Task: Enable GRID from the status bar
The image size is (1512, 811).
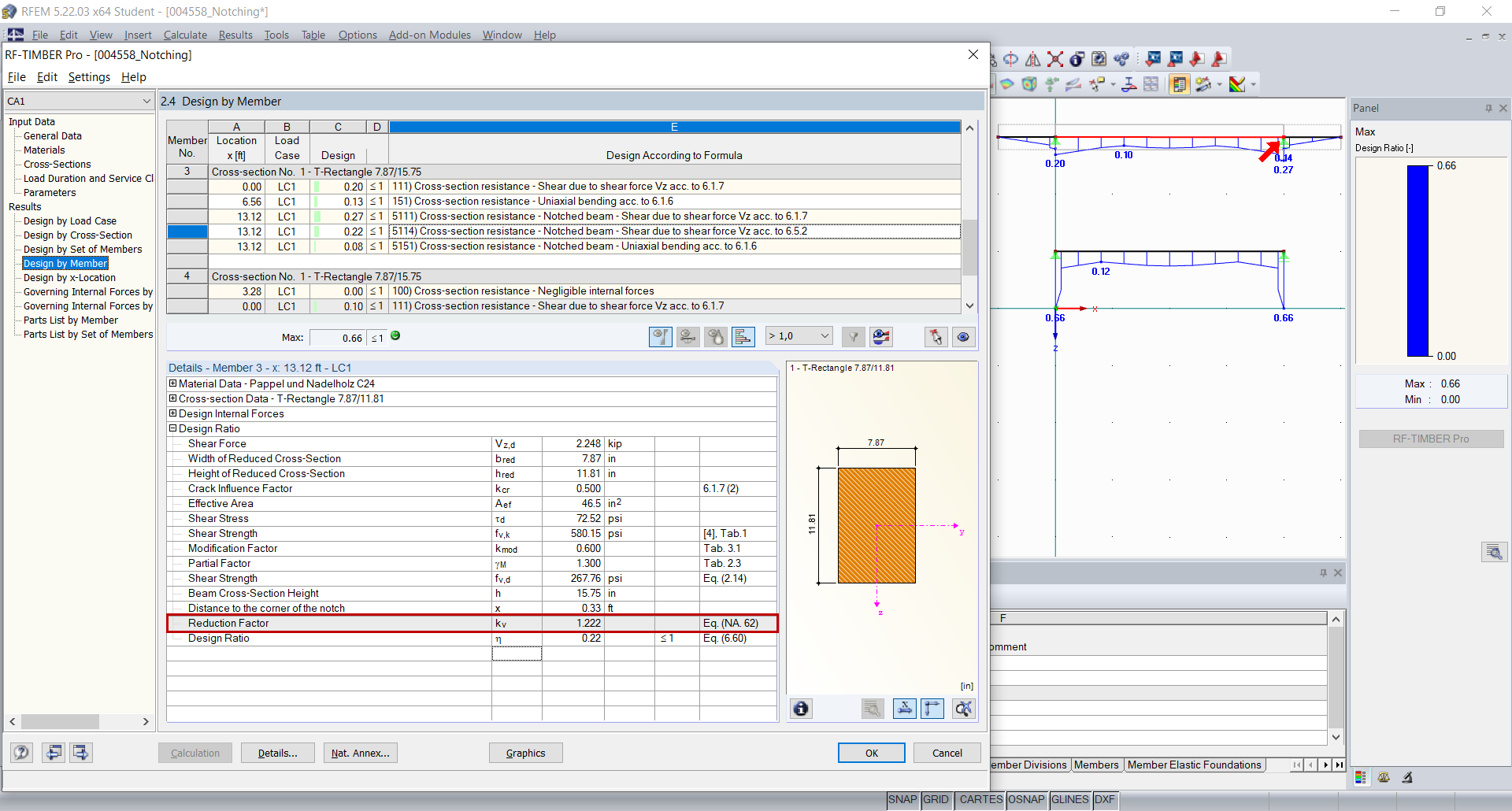Action: (x=936, y=799)
